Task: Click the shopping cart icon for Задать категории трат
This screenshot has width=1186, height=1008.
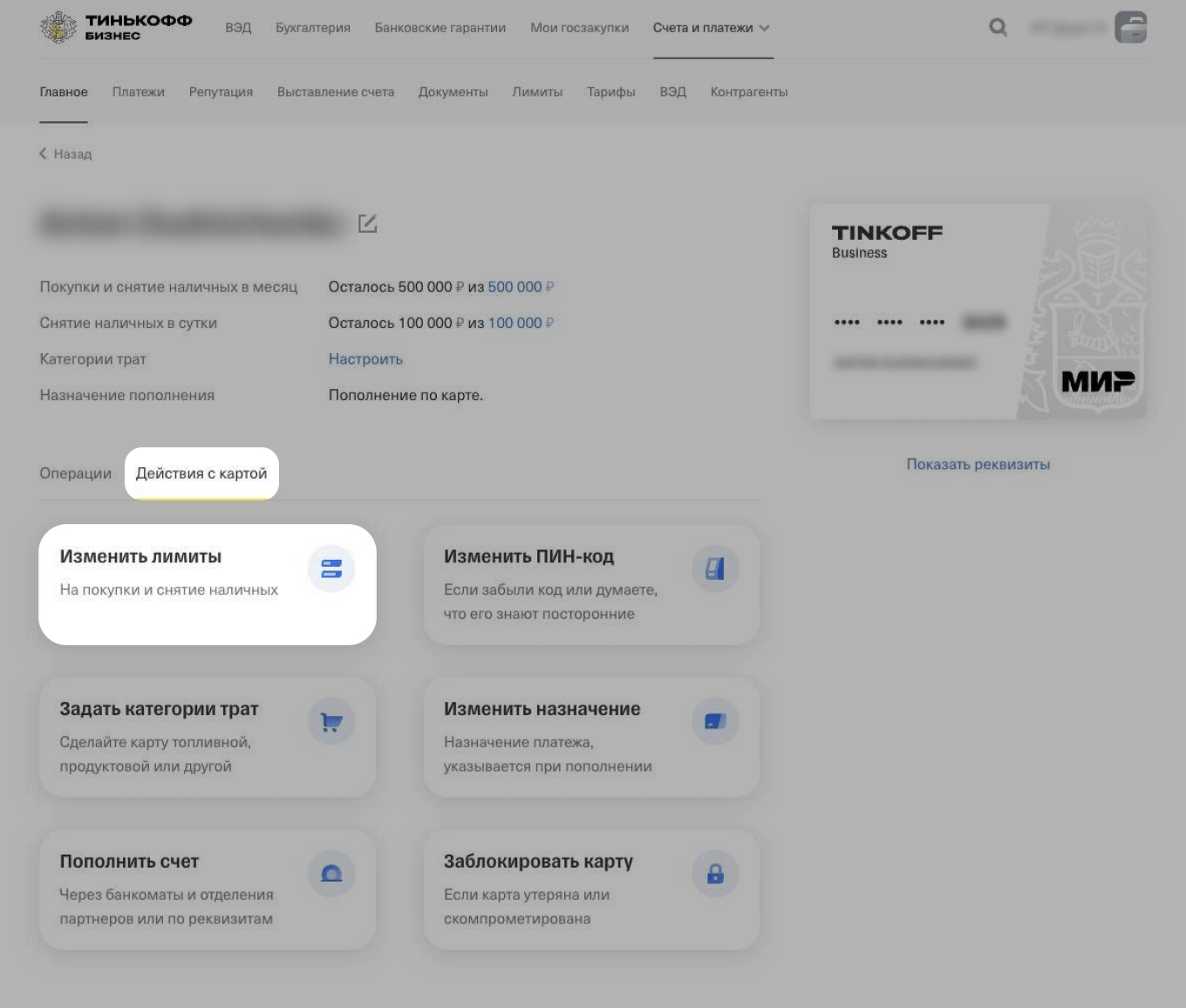Action: (331, 721)
